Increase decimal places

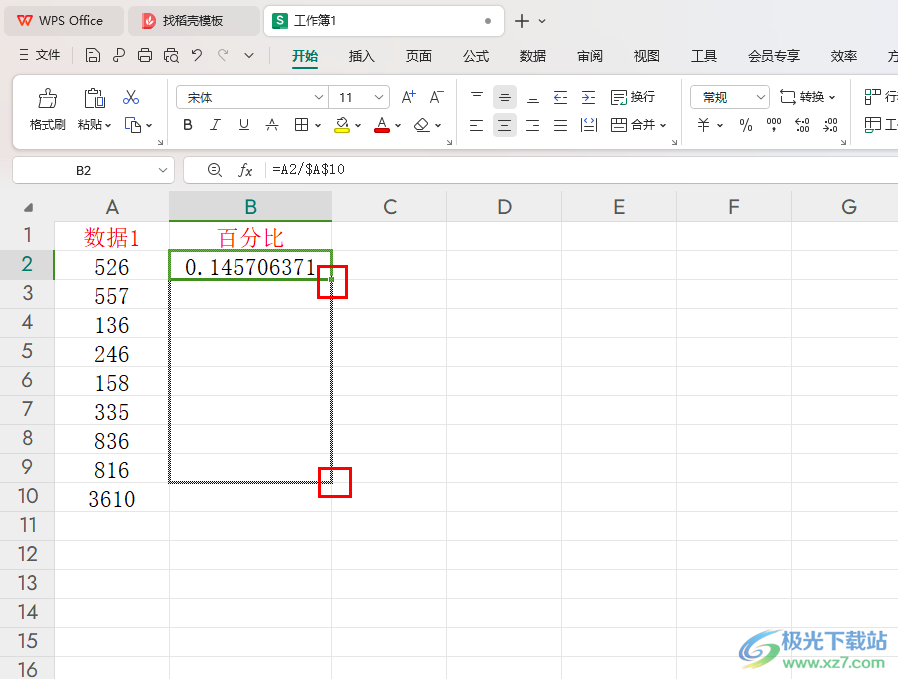pyautogui.click(x=802, y=125)
